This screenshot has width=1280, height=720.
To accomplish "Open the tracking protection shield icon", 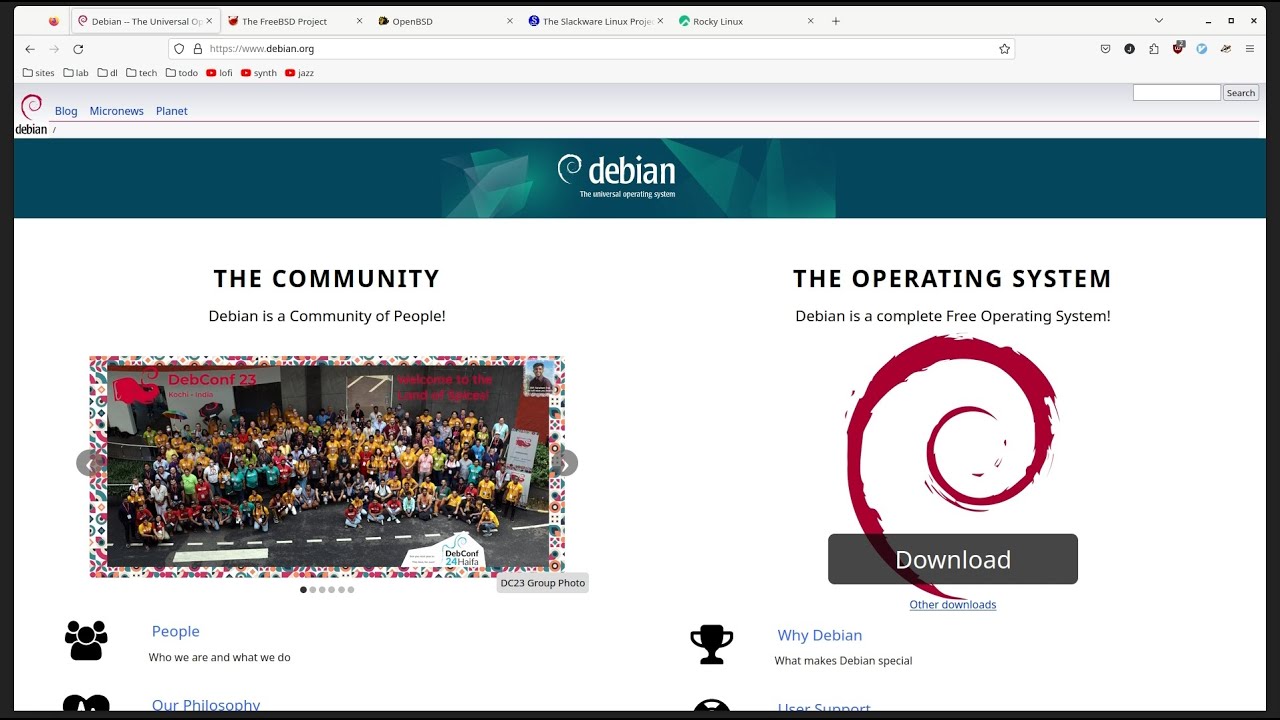I will point(179,49).
